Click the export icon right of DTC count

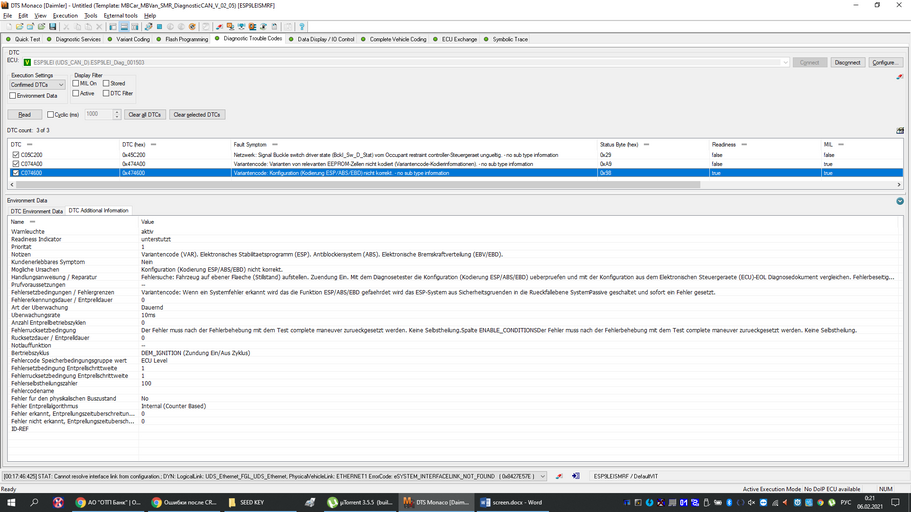[899, 131]
